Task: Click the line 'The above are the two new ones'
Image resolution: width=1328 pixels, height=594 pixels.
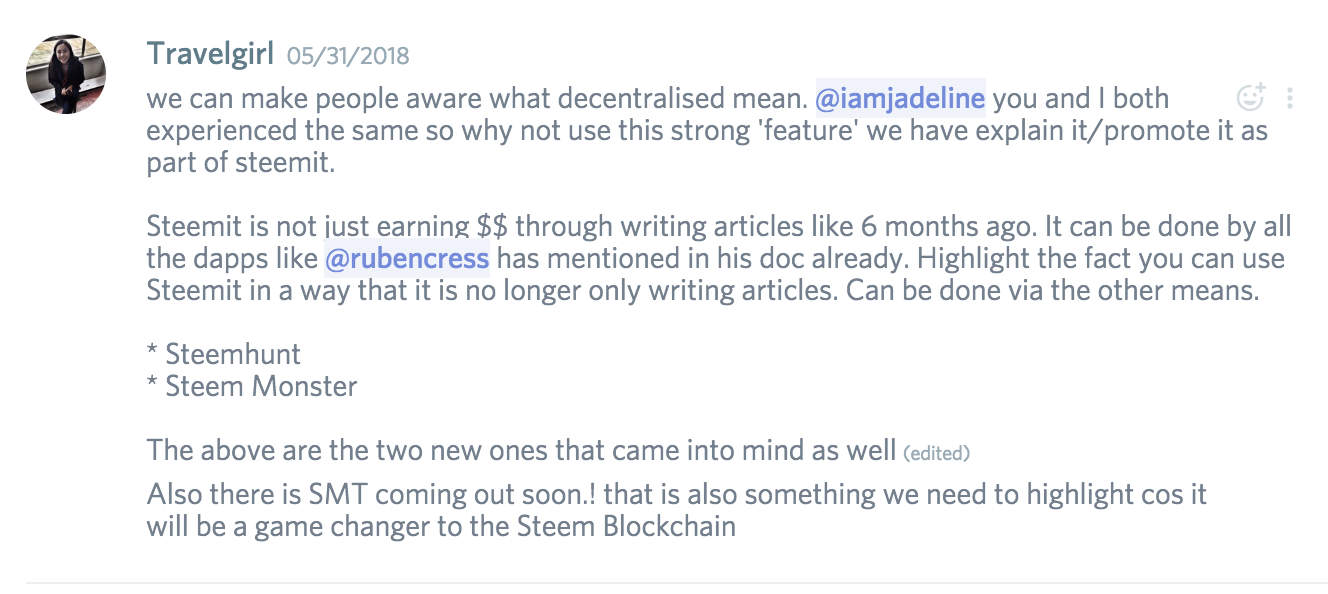Action: coord(521,450)
